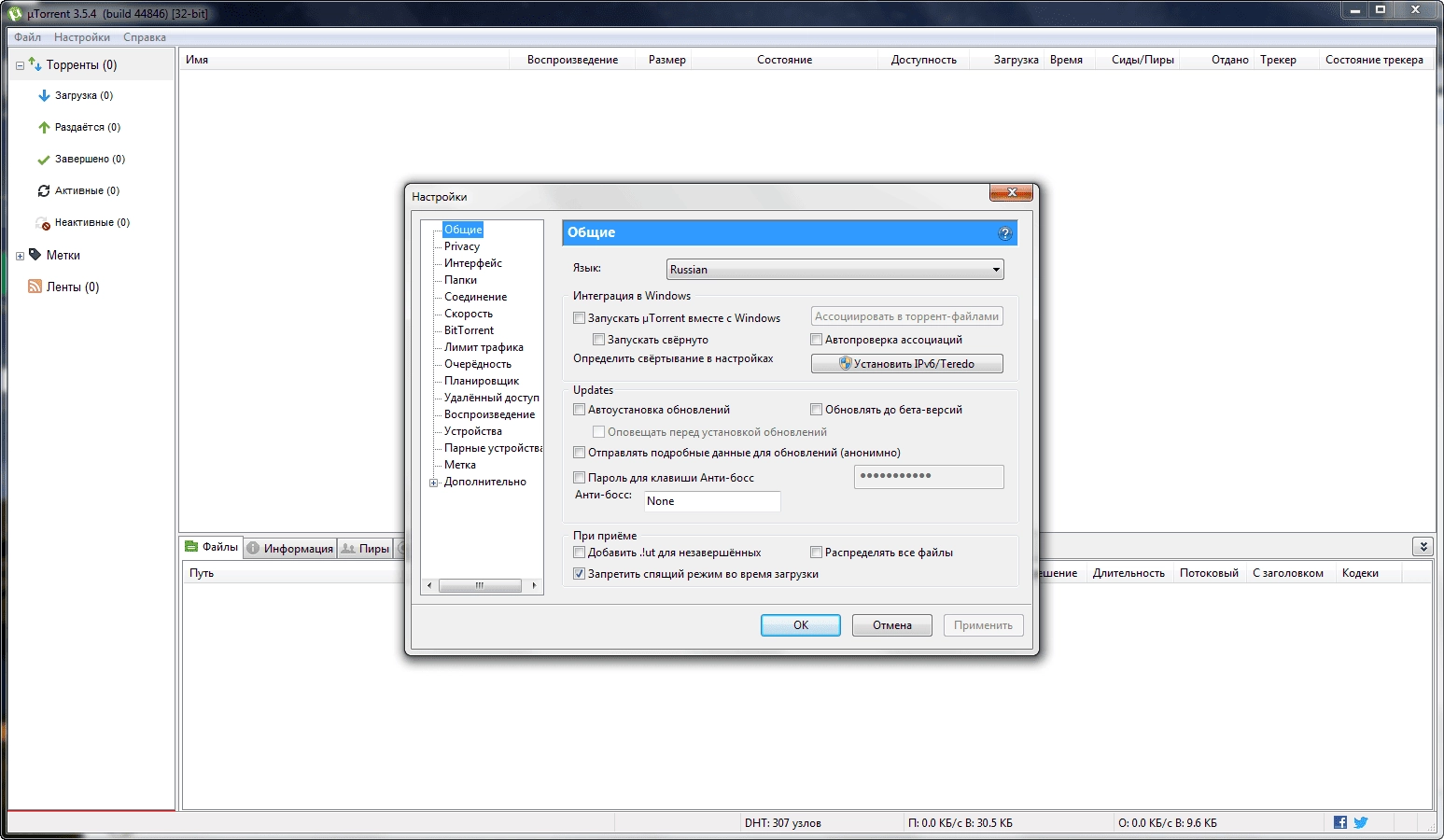Click the shield icon on IPv6/Teredo button
The height and width of the screenshot is (840, 1444).
coord(846,364)
